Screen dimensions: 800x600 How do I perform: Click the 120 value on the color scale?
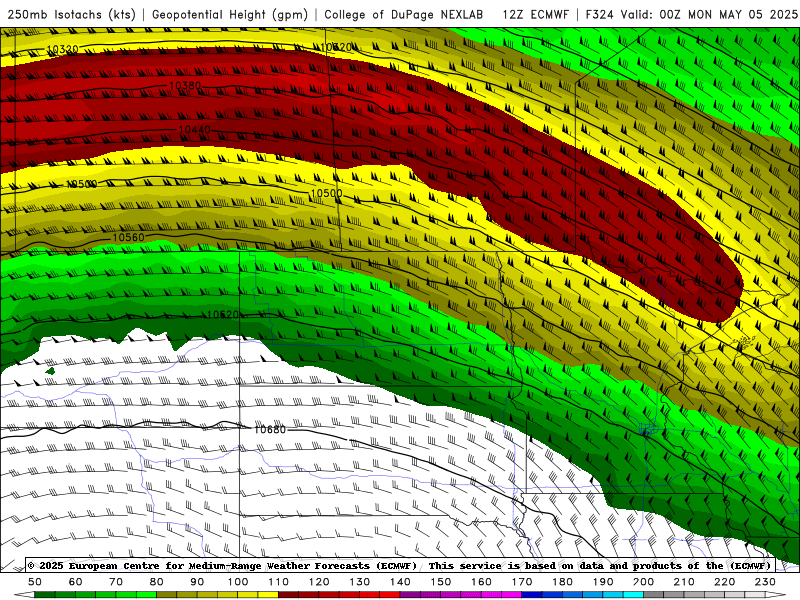pyautogui.click(x=319, y=582)
